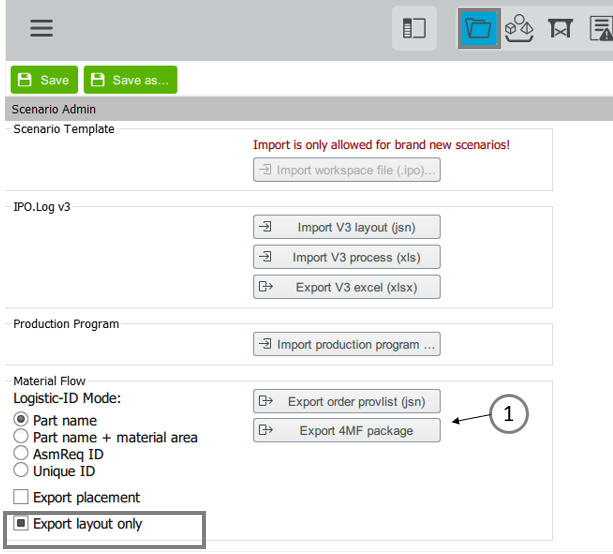Export V3 excel (xlsx)

pos(347,287)
